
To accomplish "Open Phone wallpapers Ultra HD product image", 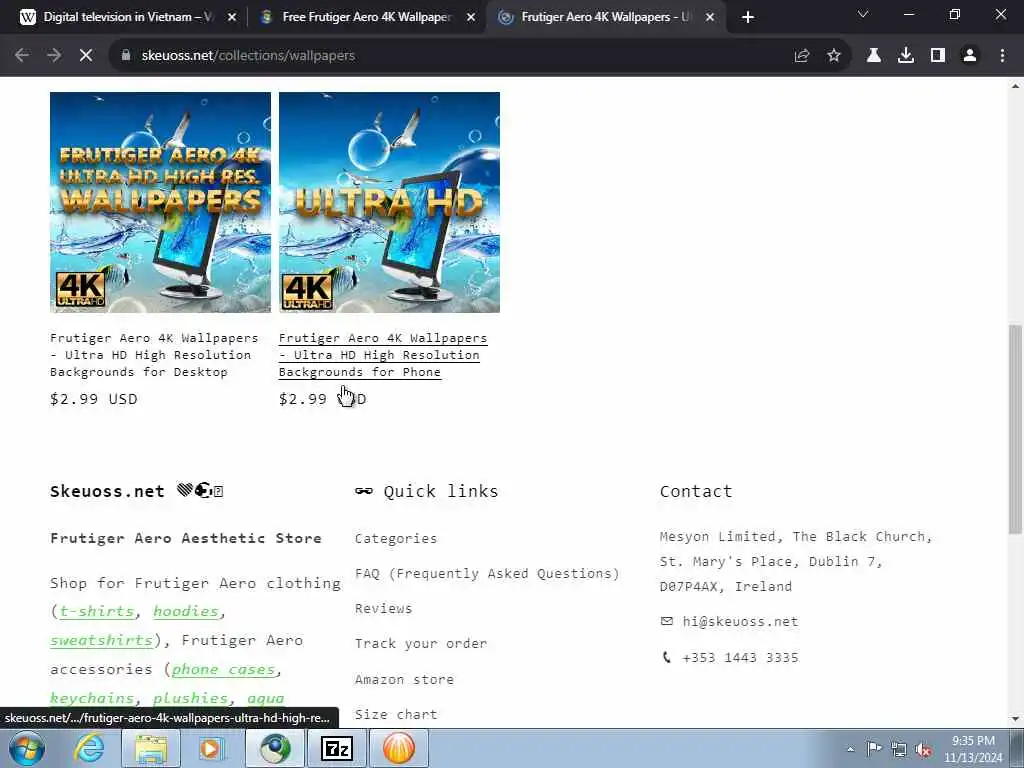I will tap(389, 202).
